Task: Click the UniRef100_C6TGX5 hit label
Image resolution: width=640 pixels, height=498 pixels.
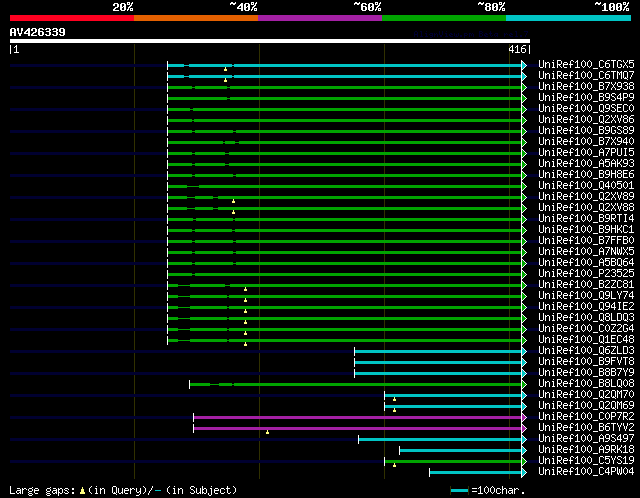Action: click(x=586, y=64)
